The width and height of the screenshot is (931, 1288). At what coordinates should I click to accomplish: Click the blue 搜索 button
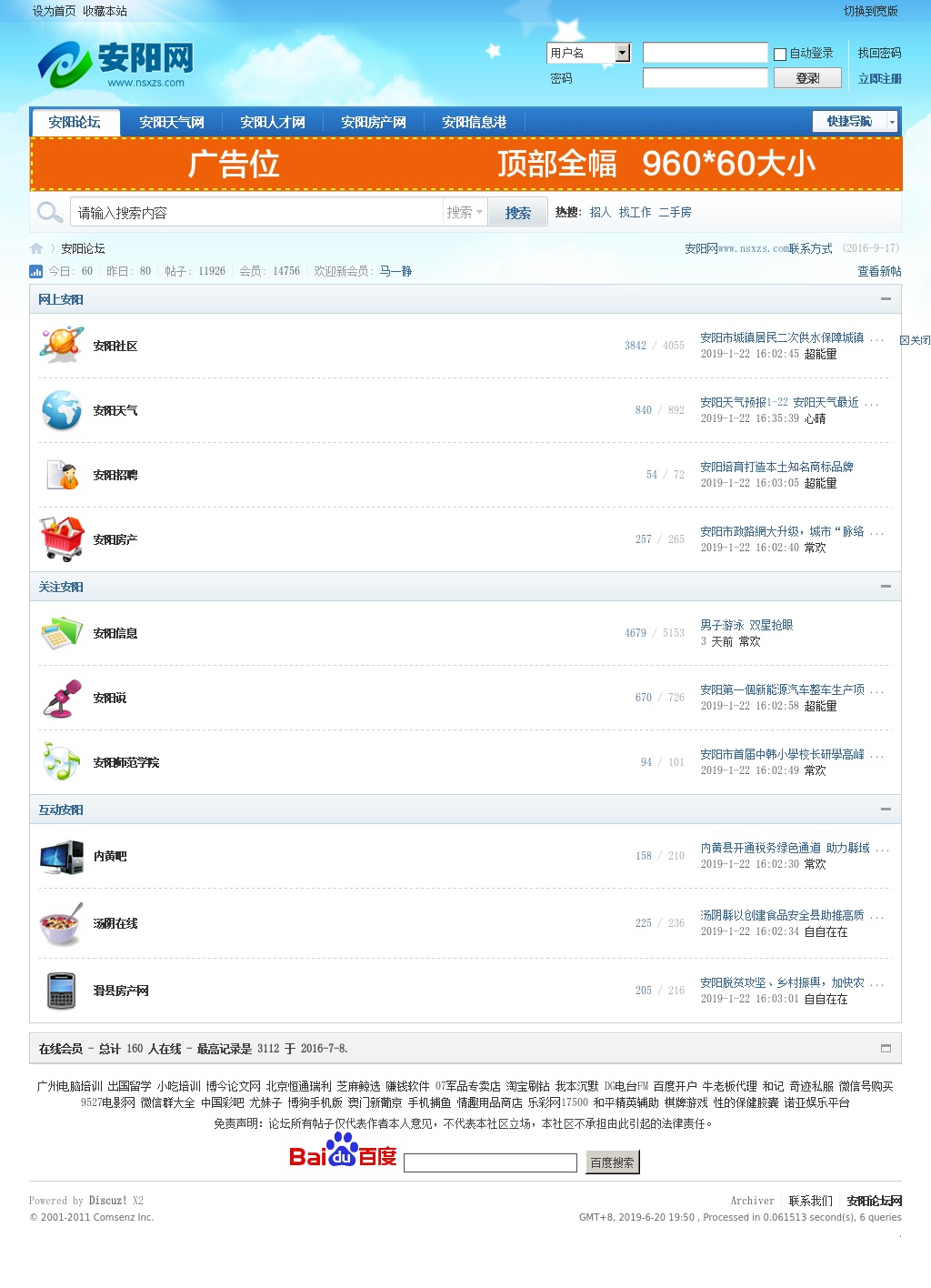(x=518, y=212)
